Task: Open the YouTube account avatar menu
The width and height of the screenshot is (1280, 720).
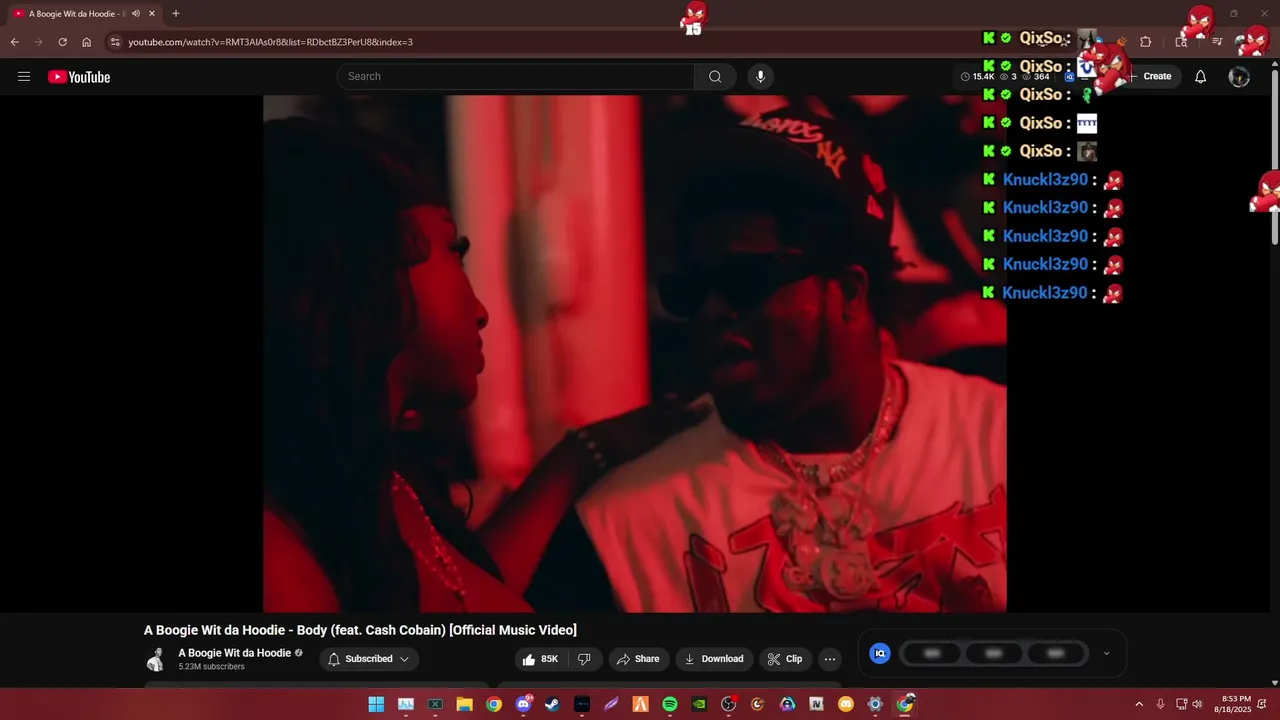Action: [x=1239, y=77]
